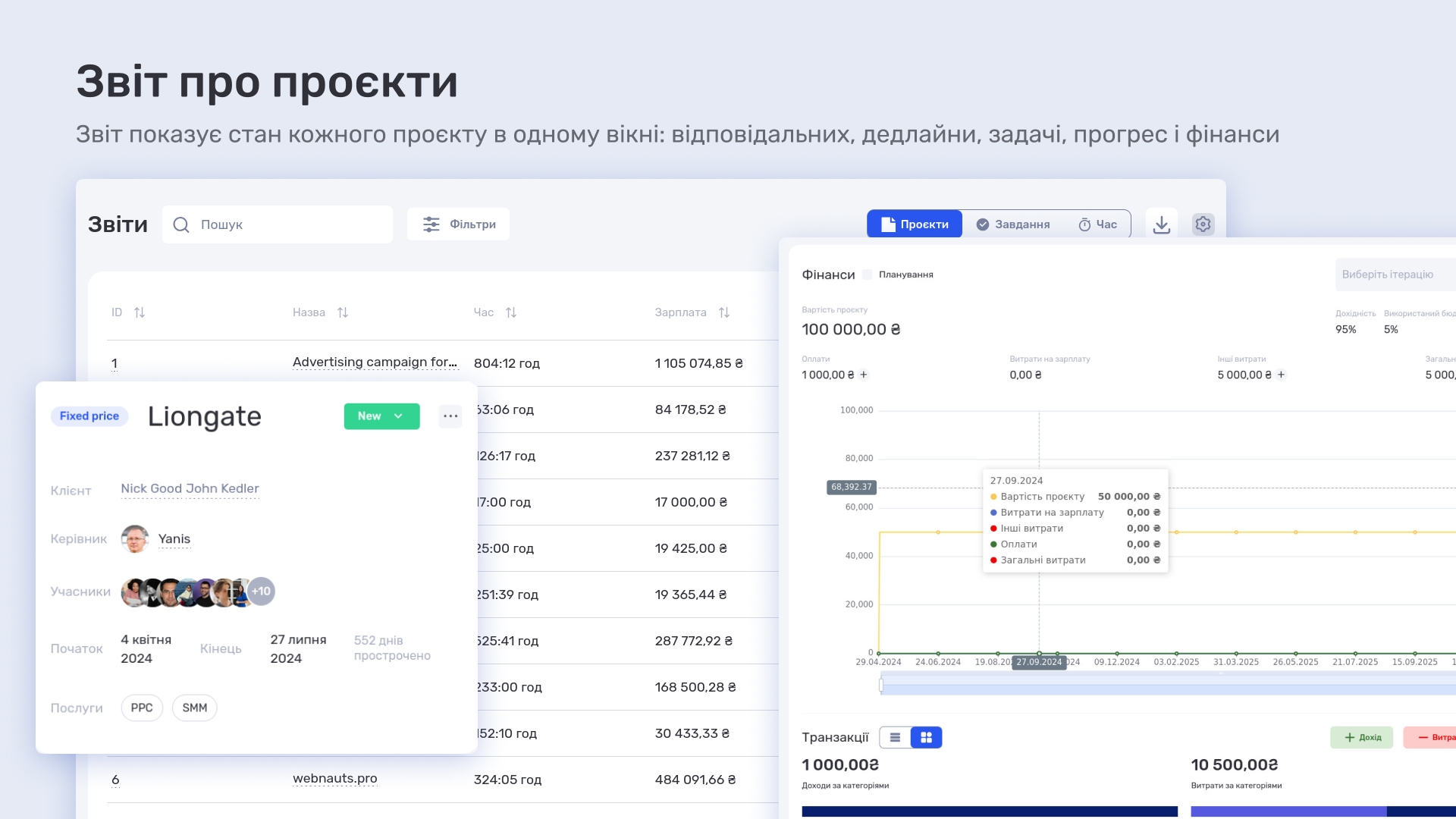Click the magnifier icon in search bar

point(181,224)
